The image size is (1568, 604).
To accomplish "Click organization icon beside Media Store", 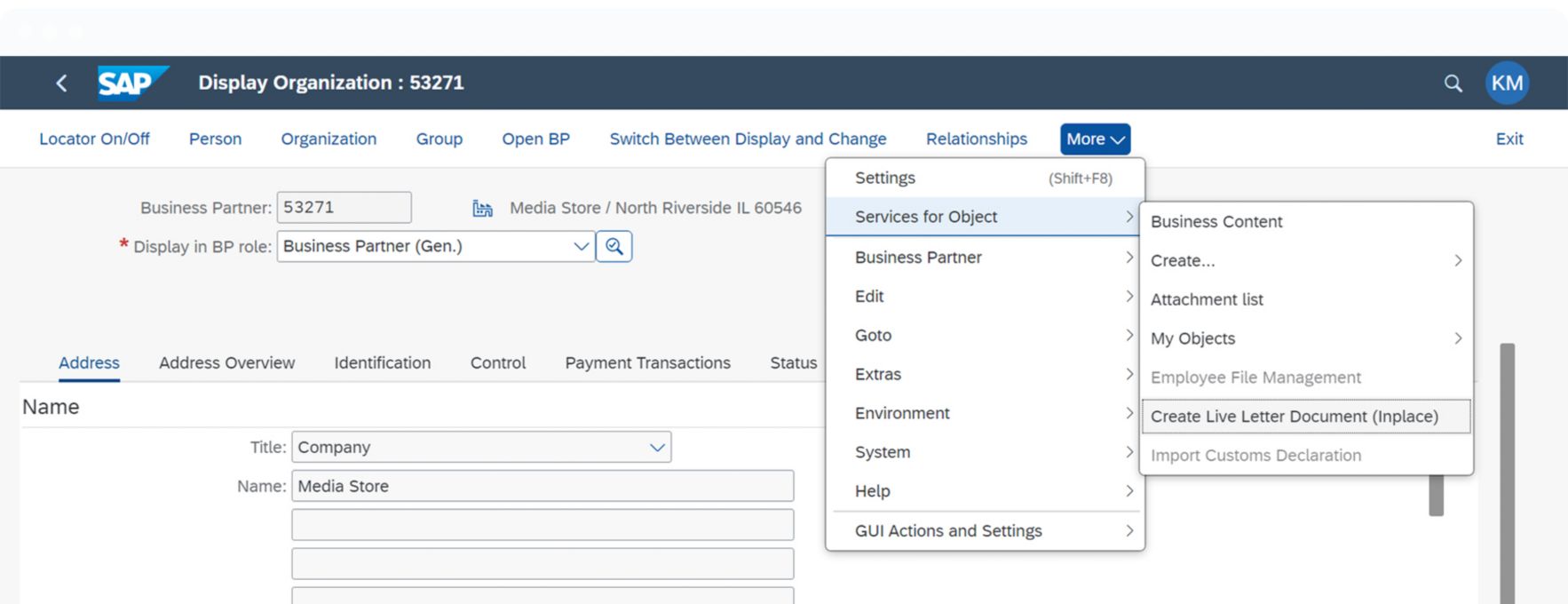I will click(482, 209).
